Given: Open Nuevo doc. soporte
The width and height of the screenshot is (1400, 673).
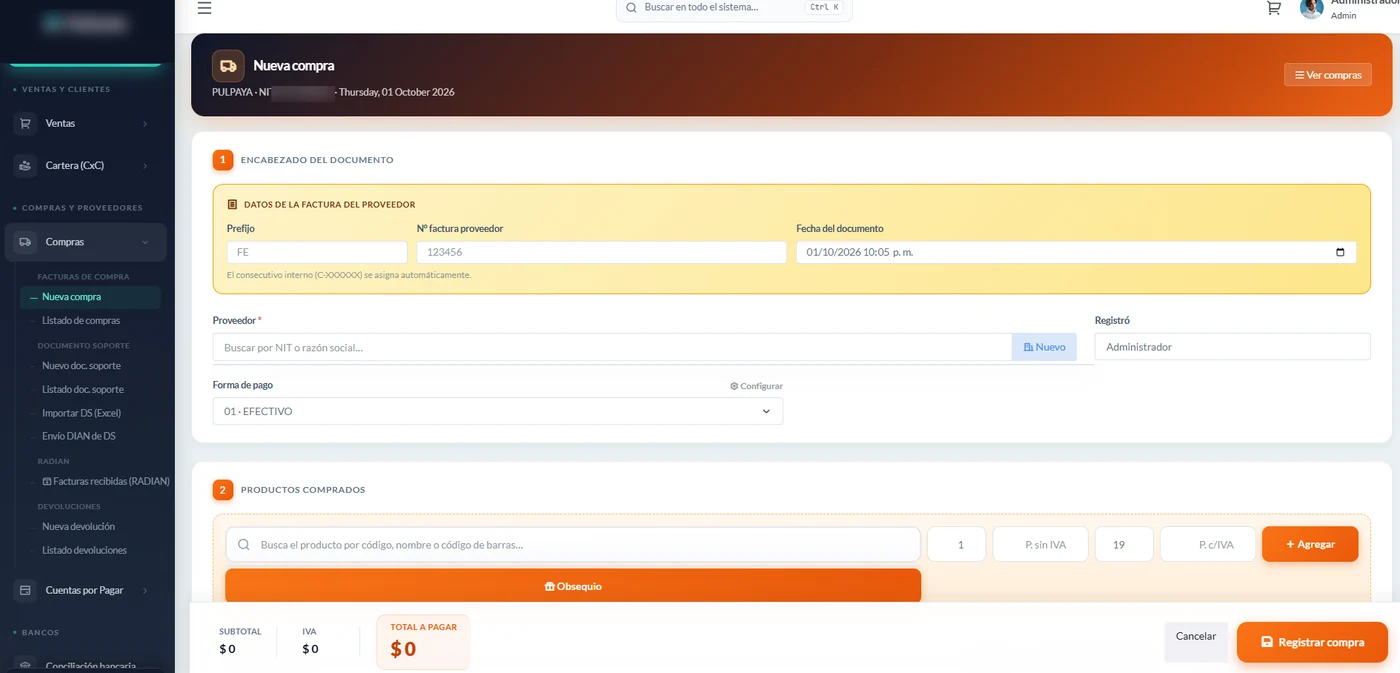Looking at the screenshot, I should (82, 366).
